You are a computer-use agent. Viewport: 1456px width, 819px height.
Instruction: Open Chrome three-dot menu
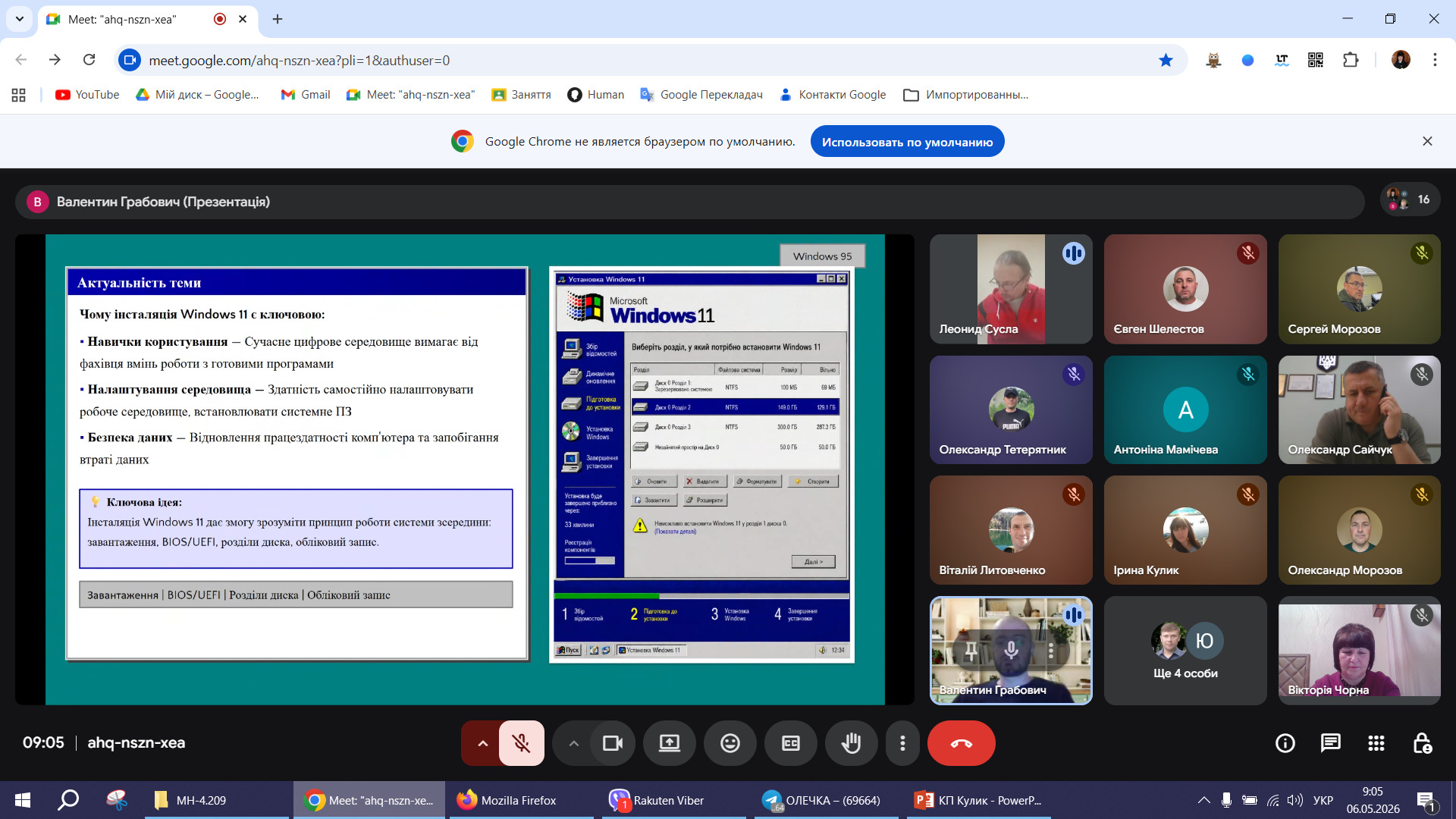tap(1435, 60)
